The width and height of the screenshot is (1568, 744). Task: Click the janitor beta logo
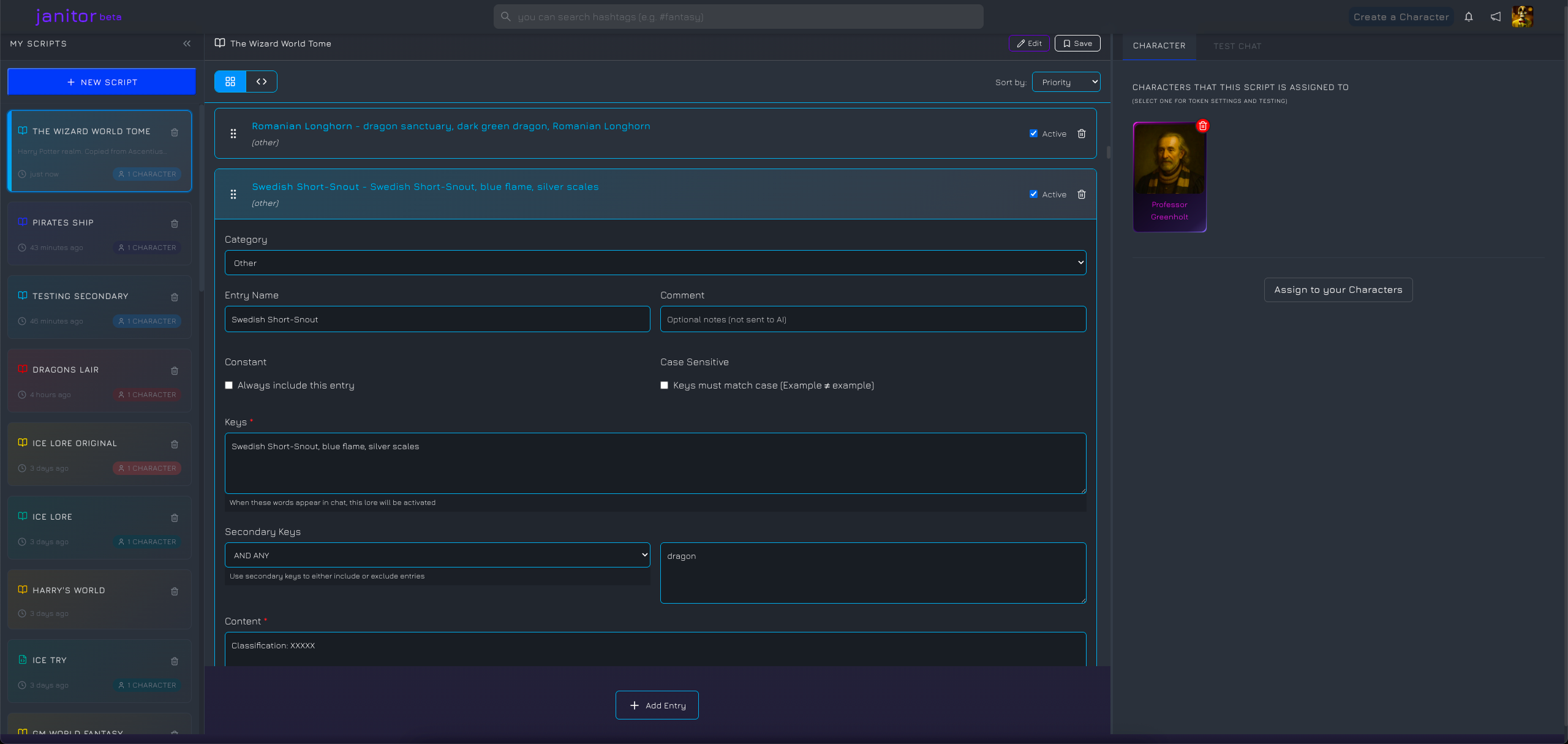pyautogui.click(x=78, y=16)
